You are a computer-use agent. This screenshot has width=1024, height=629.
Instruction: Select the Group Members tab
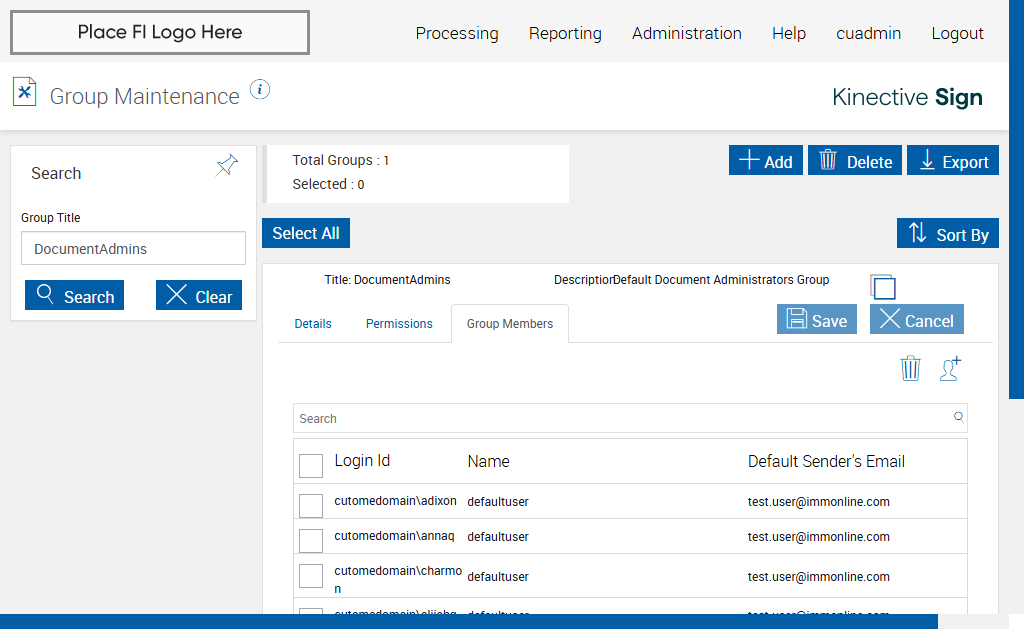pyautogui.click(x=509, y=324)
